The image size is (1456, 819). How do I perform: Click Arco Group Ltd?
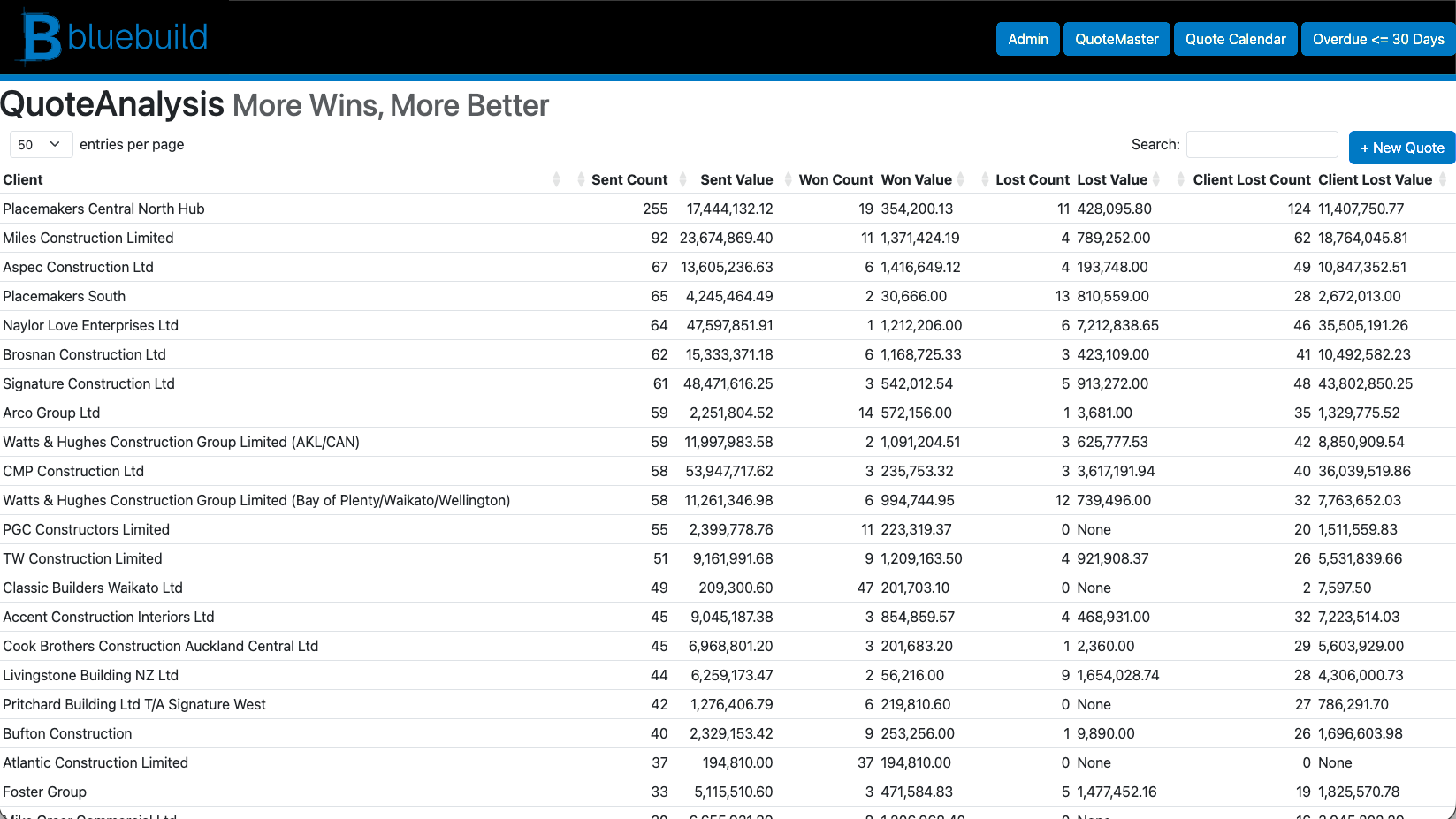click(x=51, y=413)
